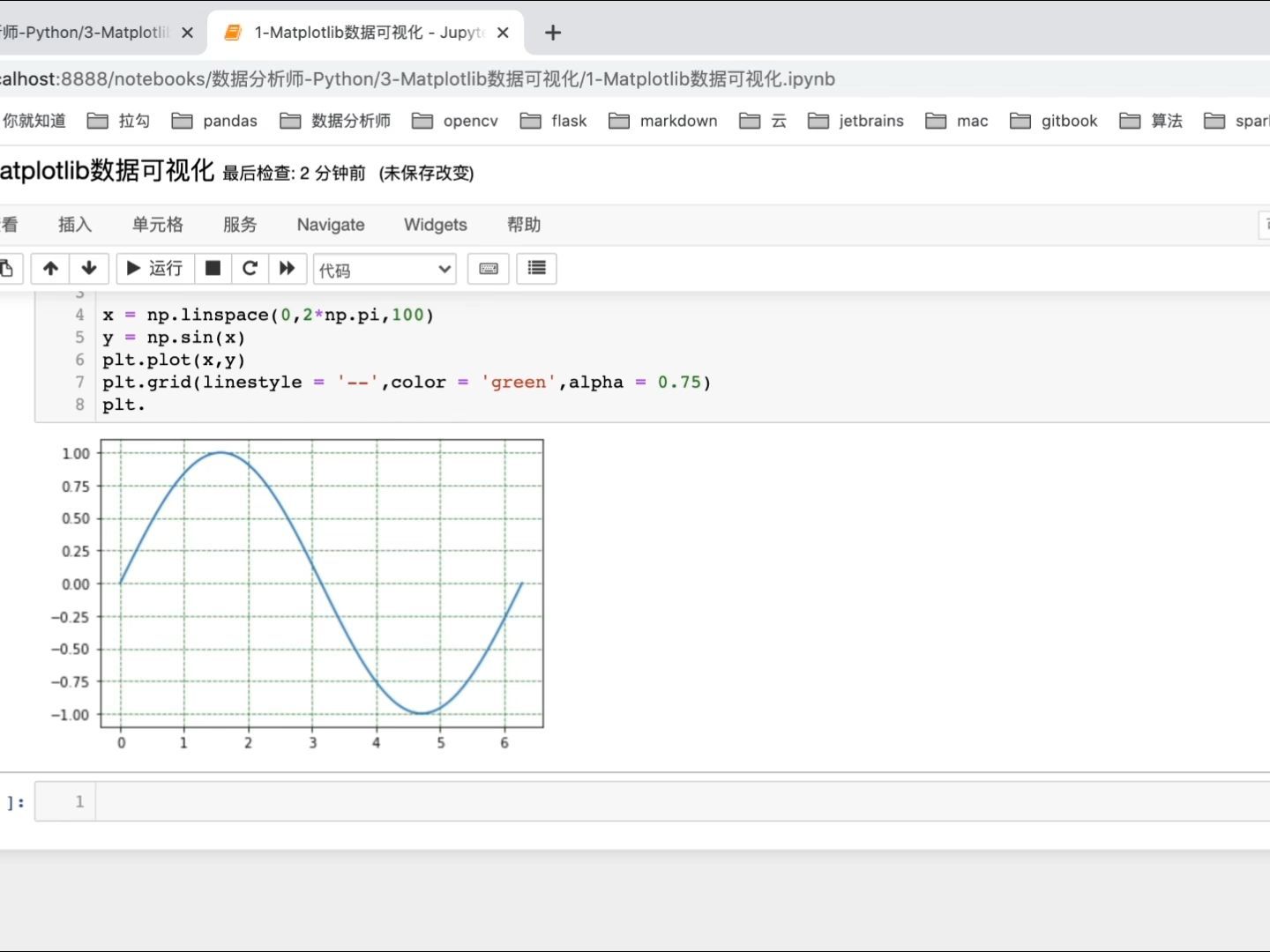The image size is (1270, 952).
Task: Click the paste cells icon in toolbar
Action: click(7, 268)
